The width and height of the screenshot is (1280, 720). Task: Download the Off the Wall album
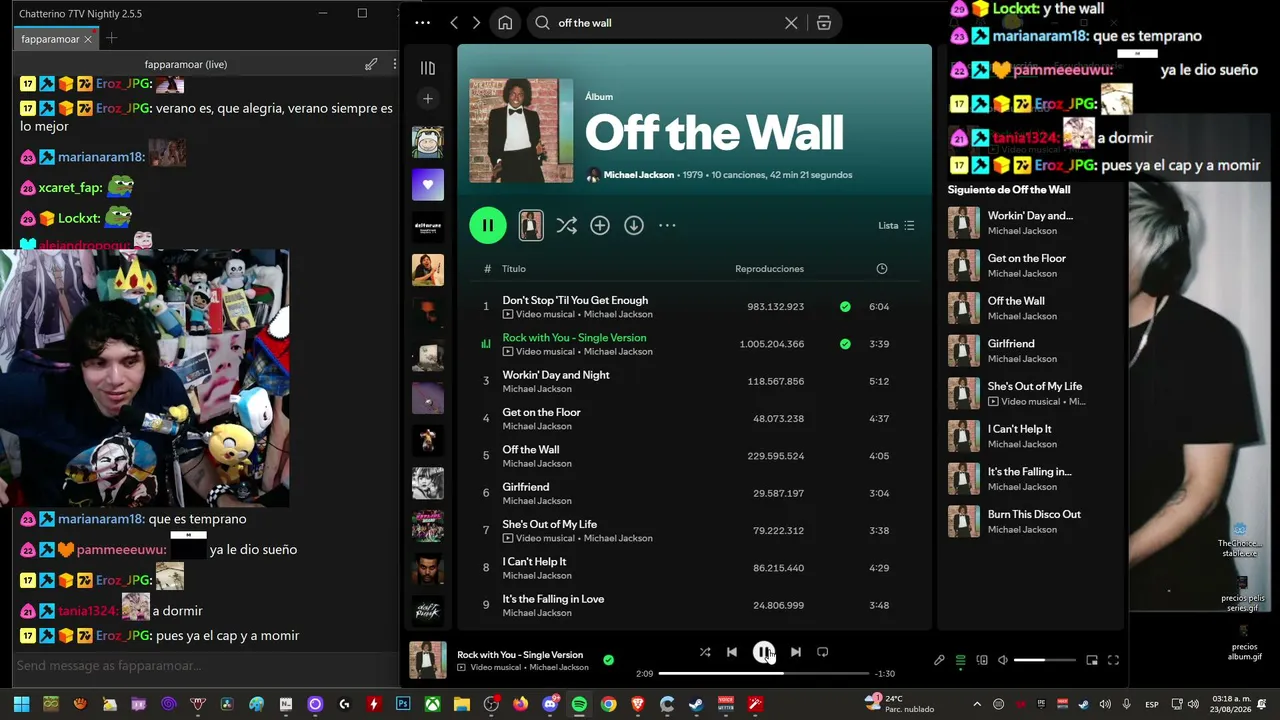(634, 226)
